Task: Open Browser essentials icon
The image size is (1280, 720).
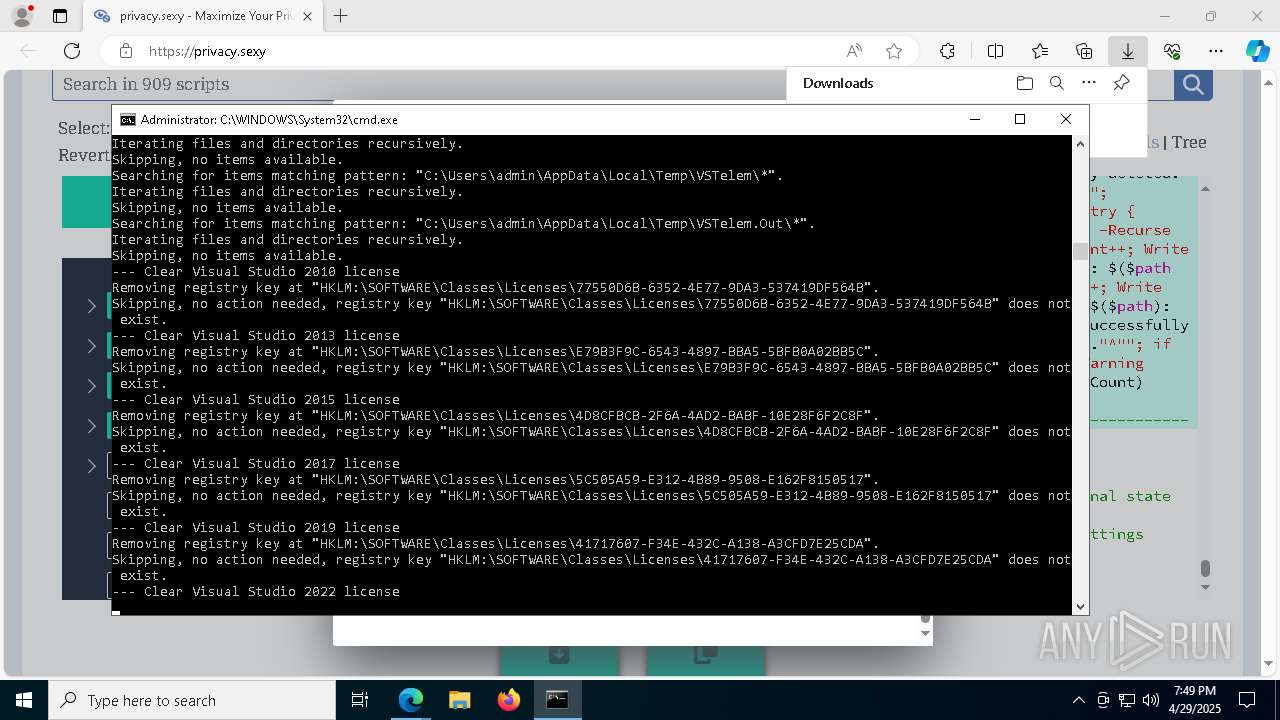Action: click(x=1172, y=51)
